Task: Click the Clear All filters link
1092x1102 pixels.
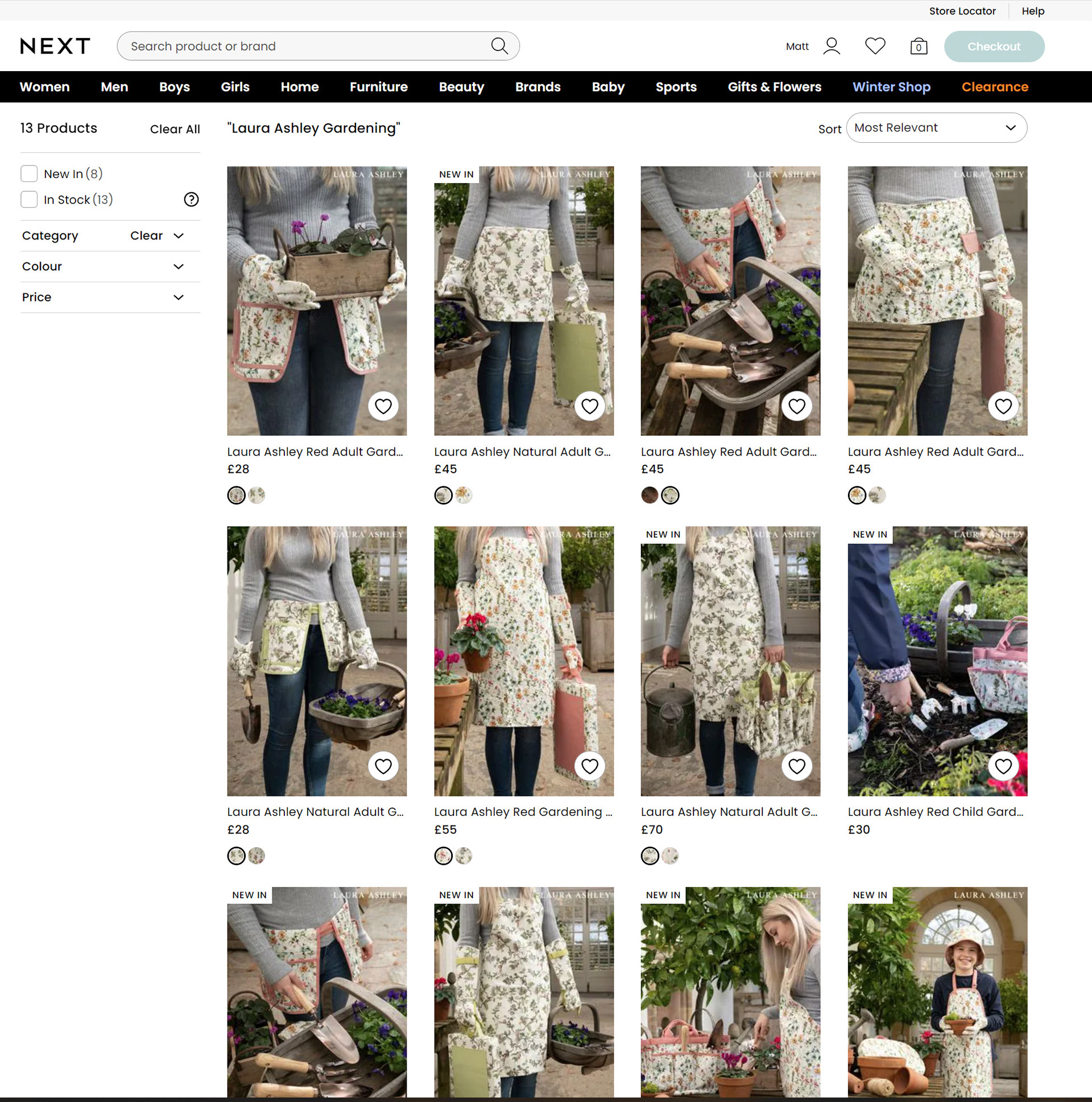Action: click(175, 129)
